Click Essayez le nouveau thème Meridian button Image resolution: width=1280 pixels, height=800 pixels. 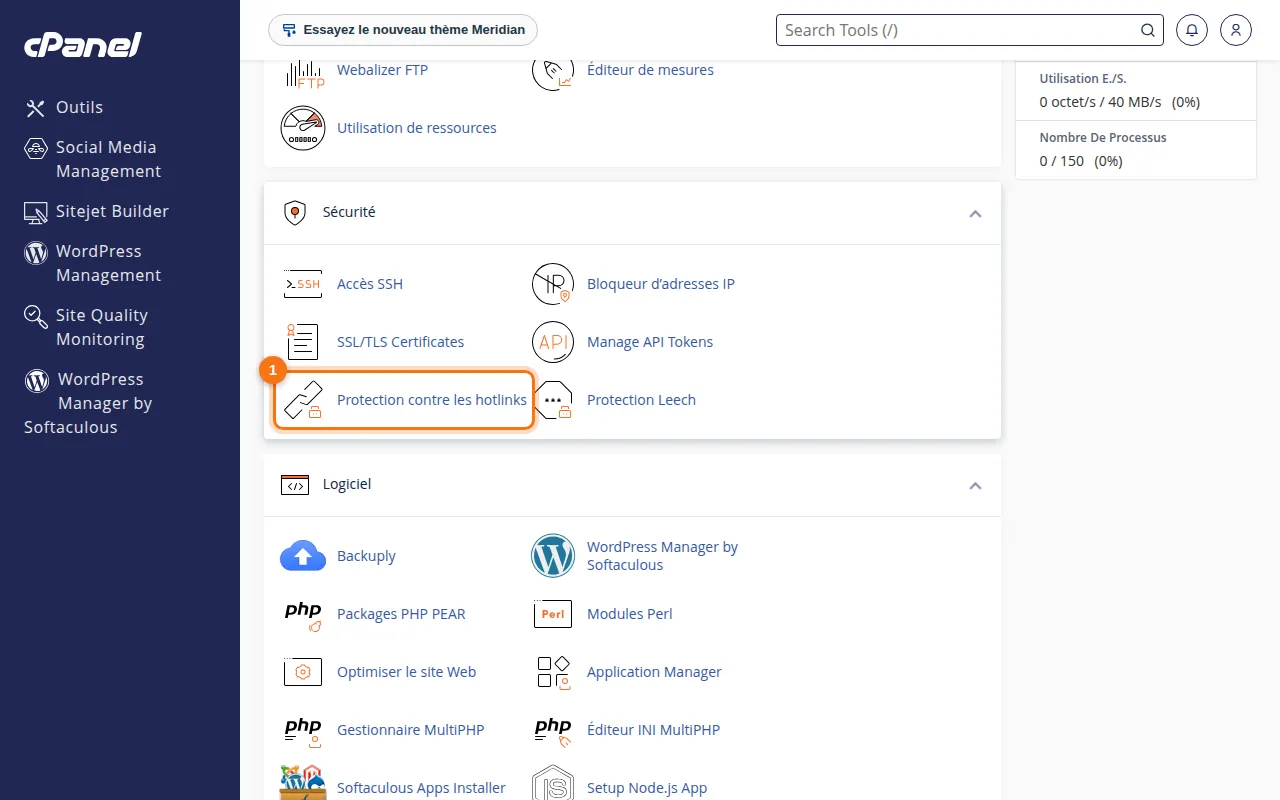coord(403,30)
